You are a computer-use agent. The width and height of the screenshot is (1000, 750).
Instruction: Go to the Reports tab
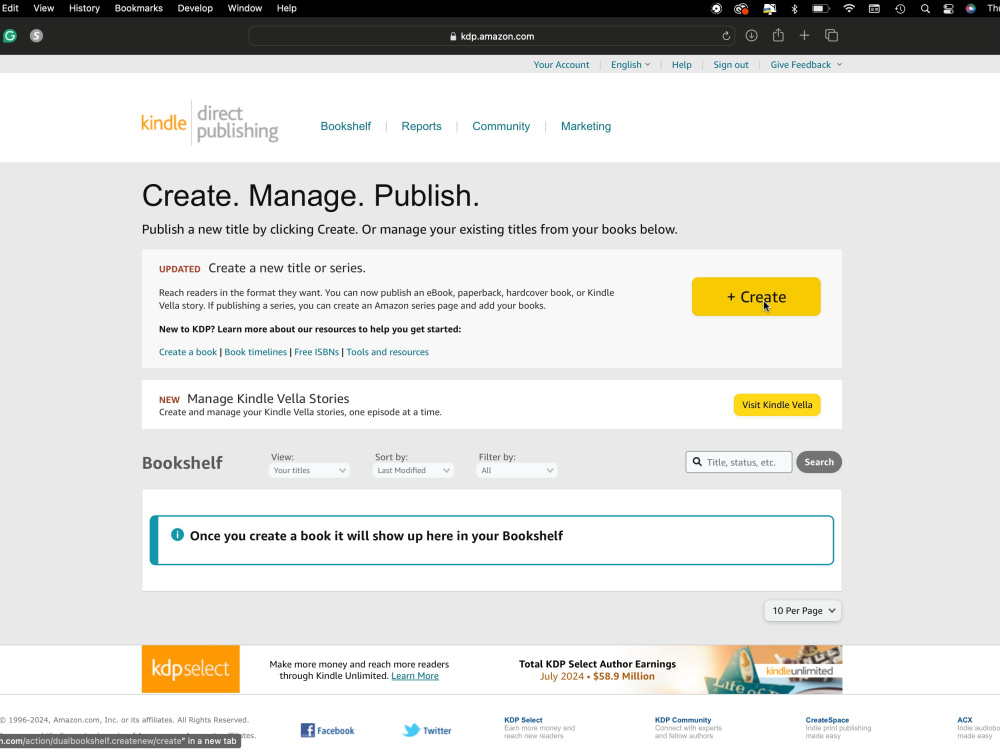coord(422,126)
